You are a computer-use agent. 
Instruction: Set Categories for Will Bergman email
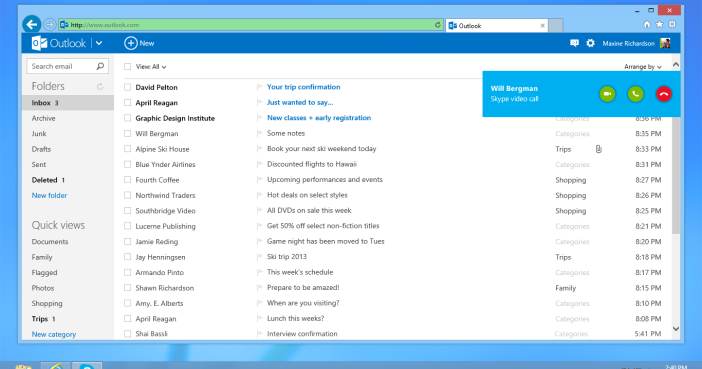tap(572, 133)
